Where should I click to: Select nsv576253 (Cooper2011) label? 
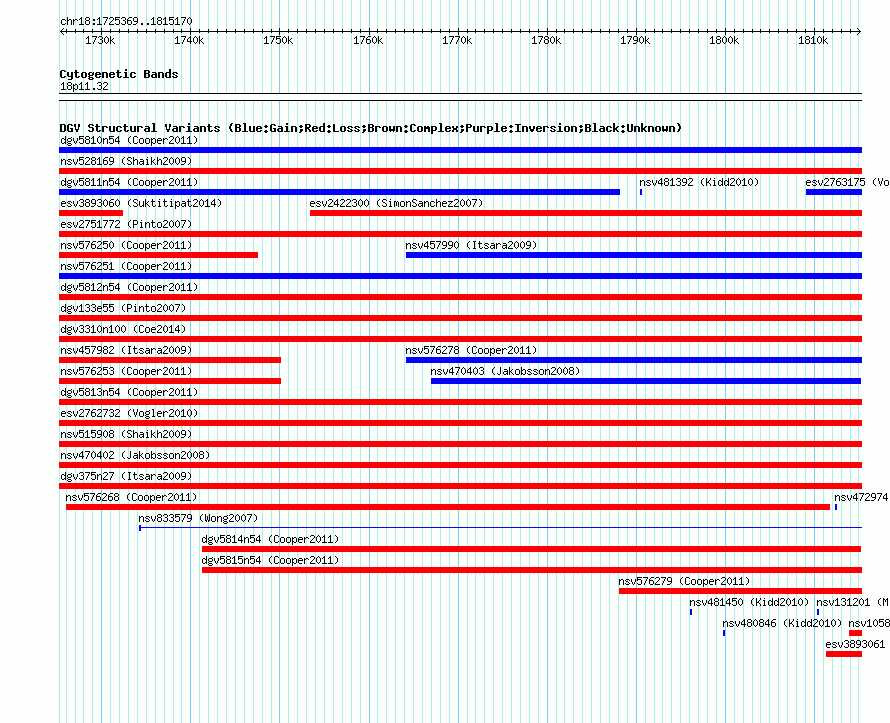coord(126,371)
